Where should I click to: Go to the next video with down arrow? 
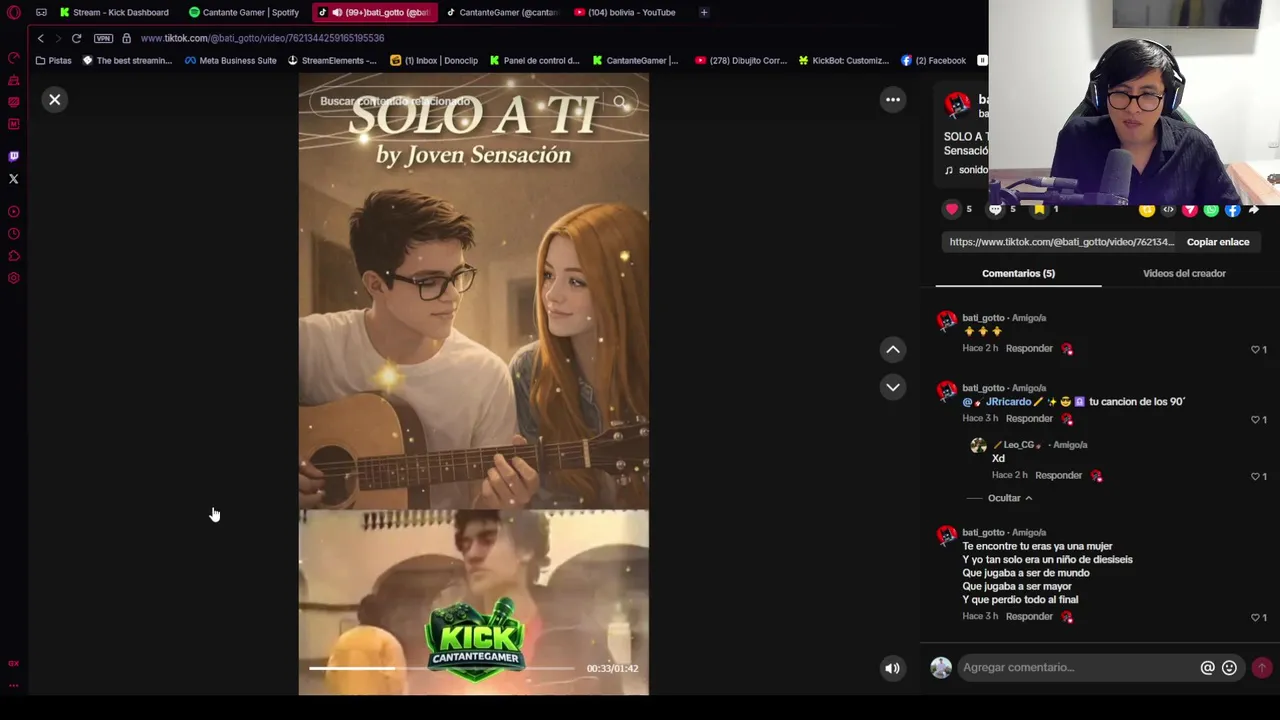pos(893,387)
